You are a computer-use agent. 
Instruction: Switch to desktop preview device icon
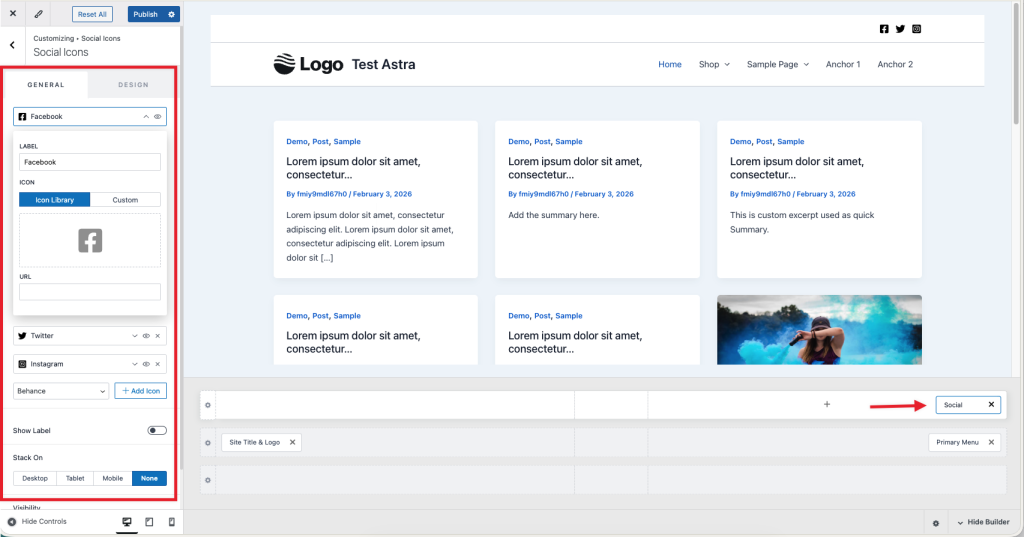127,522
